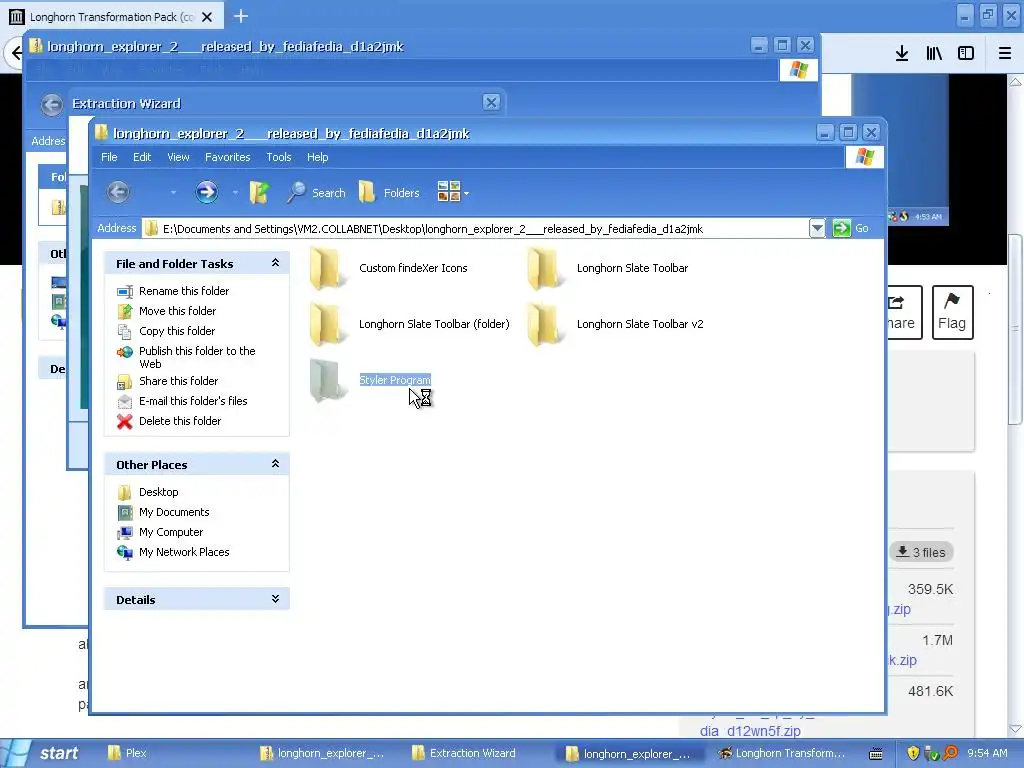
Task: Click the keyboard tray icon
Action: [x=876, y=754]
